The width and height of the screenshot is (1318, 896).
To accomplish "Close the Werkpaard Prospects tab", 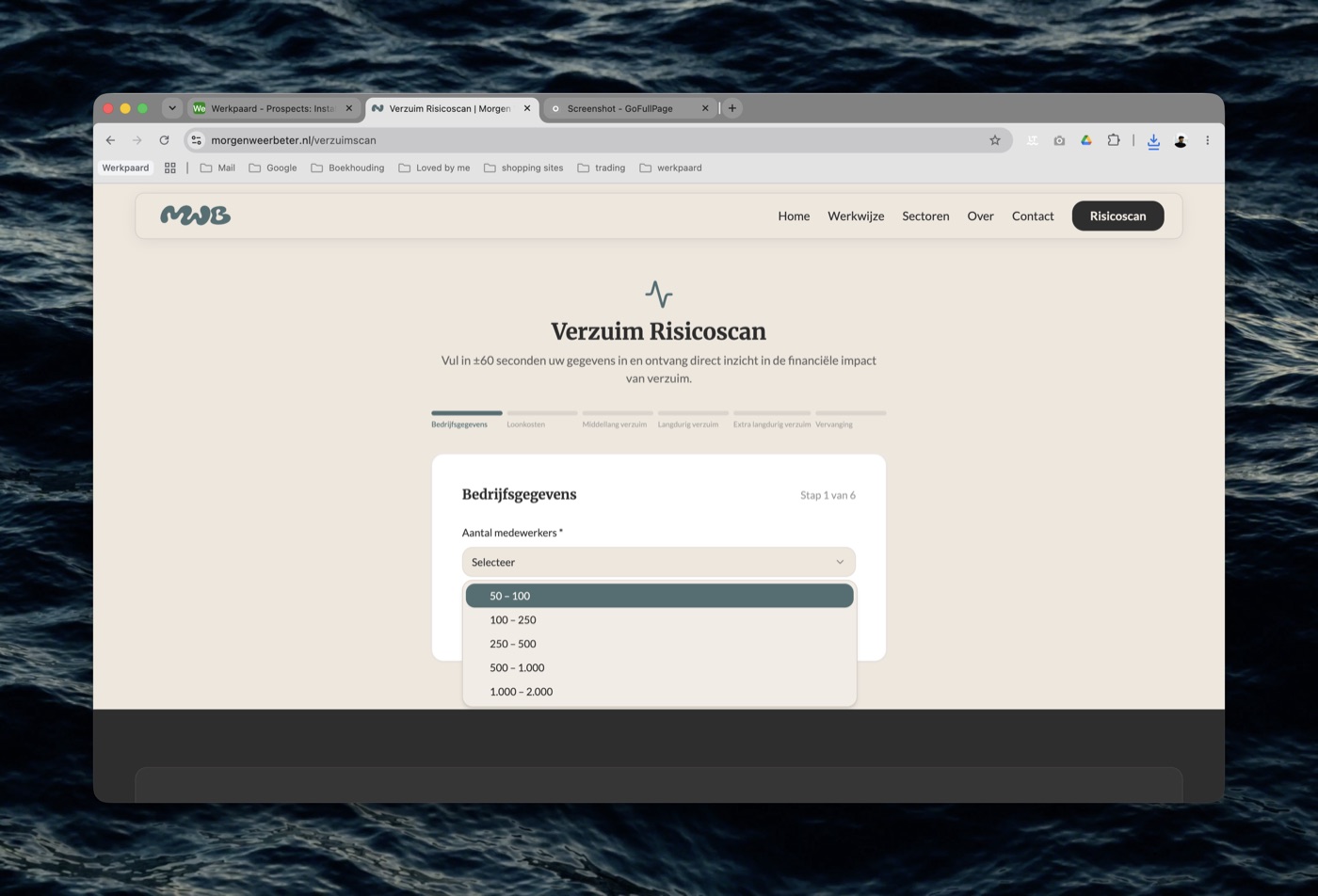I will point(348,108).
